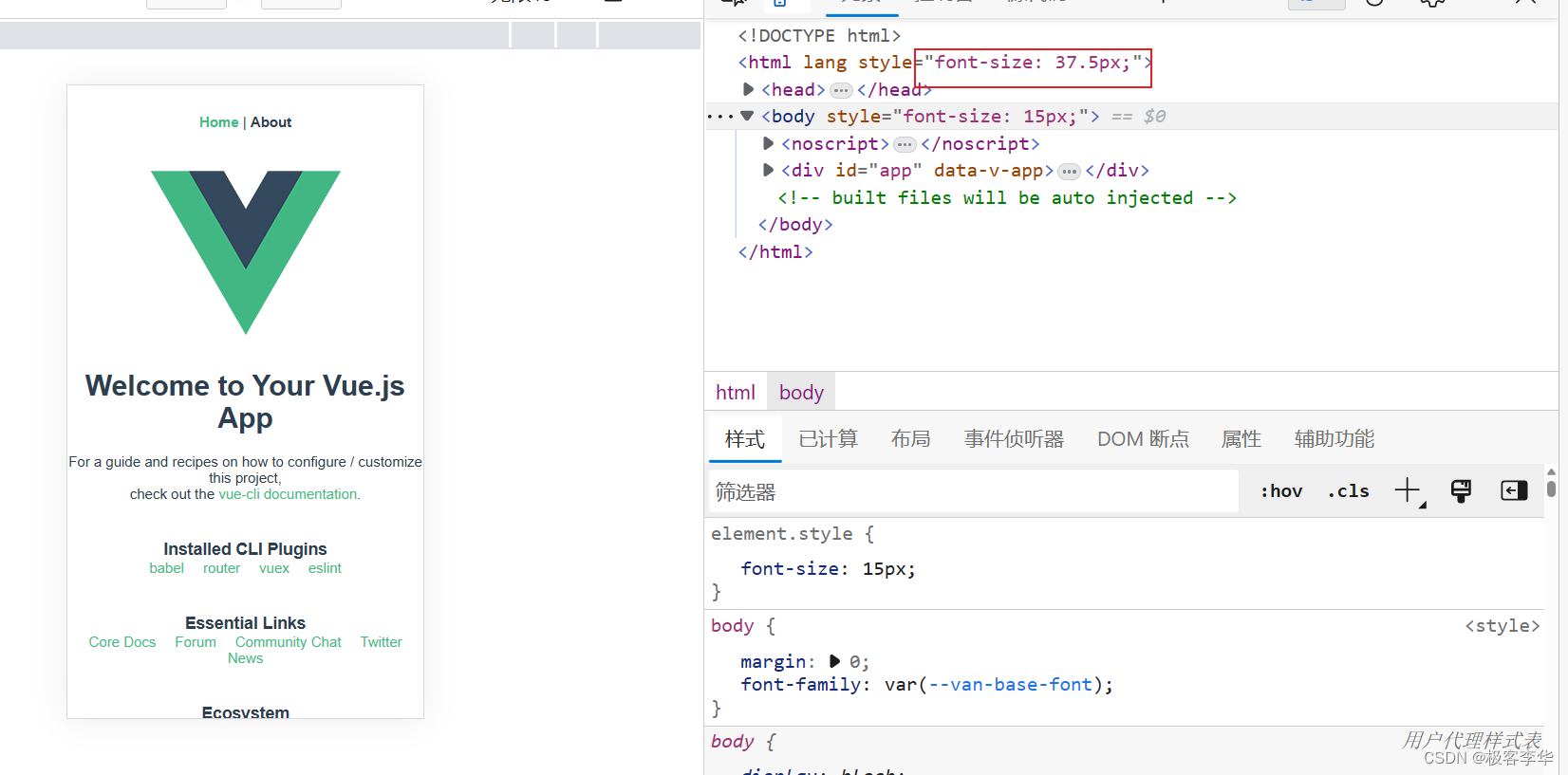This screenshot has width=1568, height=775.
Task: Switch to the DOM 断点 tab
Action: tap(1143, 438)
